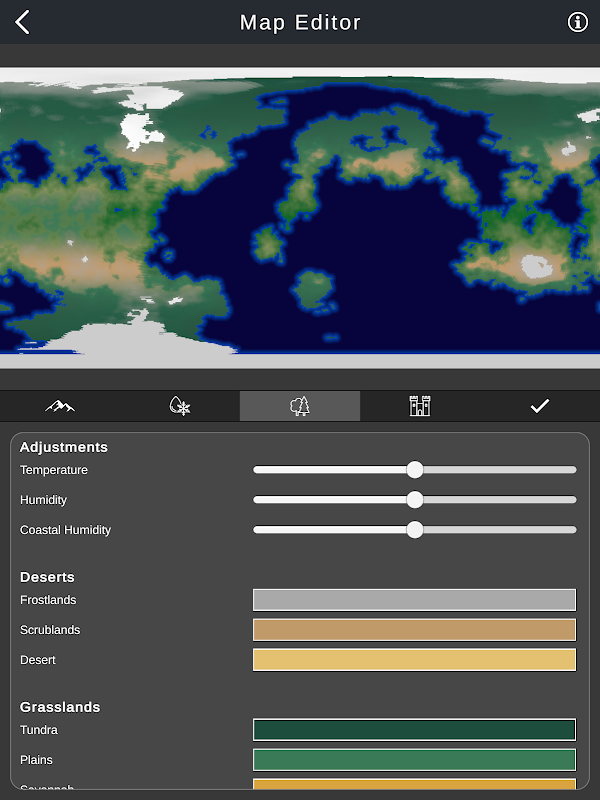Confirm map with the checkmark icon
Screen dimensions: 600x800
coord(540,406)
